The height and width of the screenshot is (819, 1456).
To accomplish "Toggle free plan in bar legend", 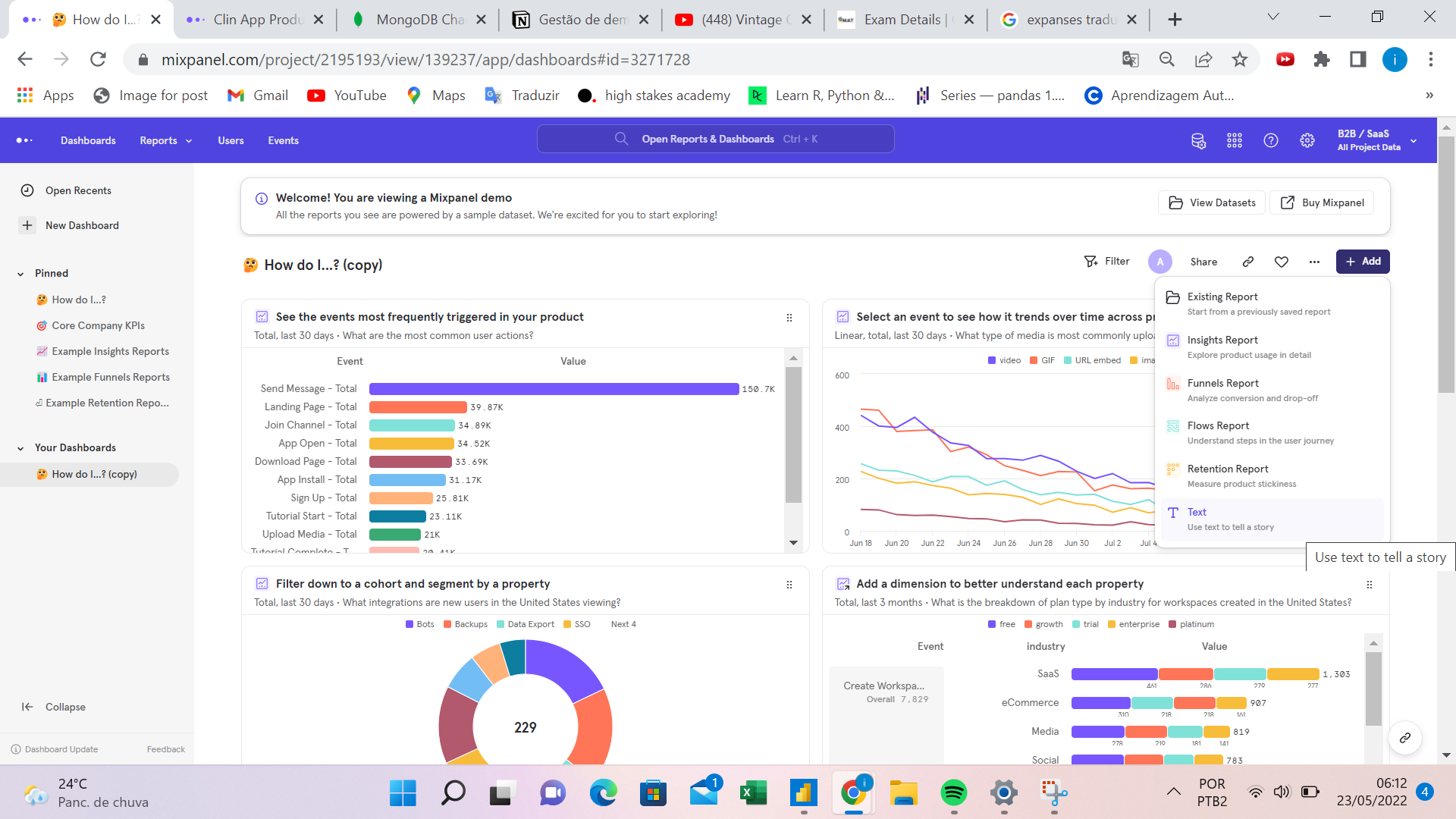I will pyautogui.click(x=1002, y=624).
